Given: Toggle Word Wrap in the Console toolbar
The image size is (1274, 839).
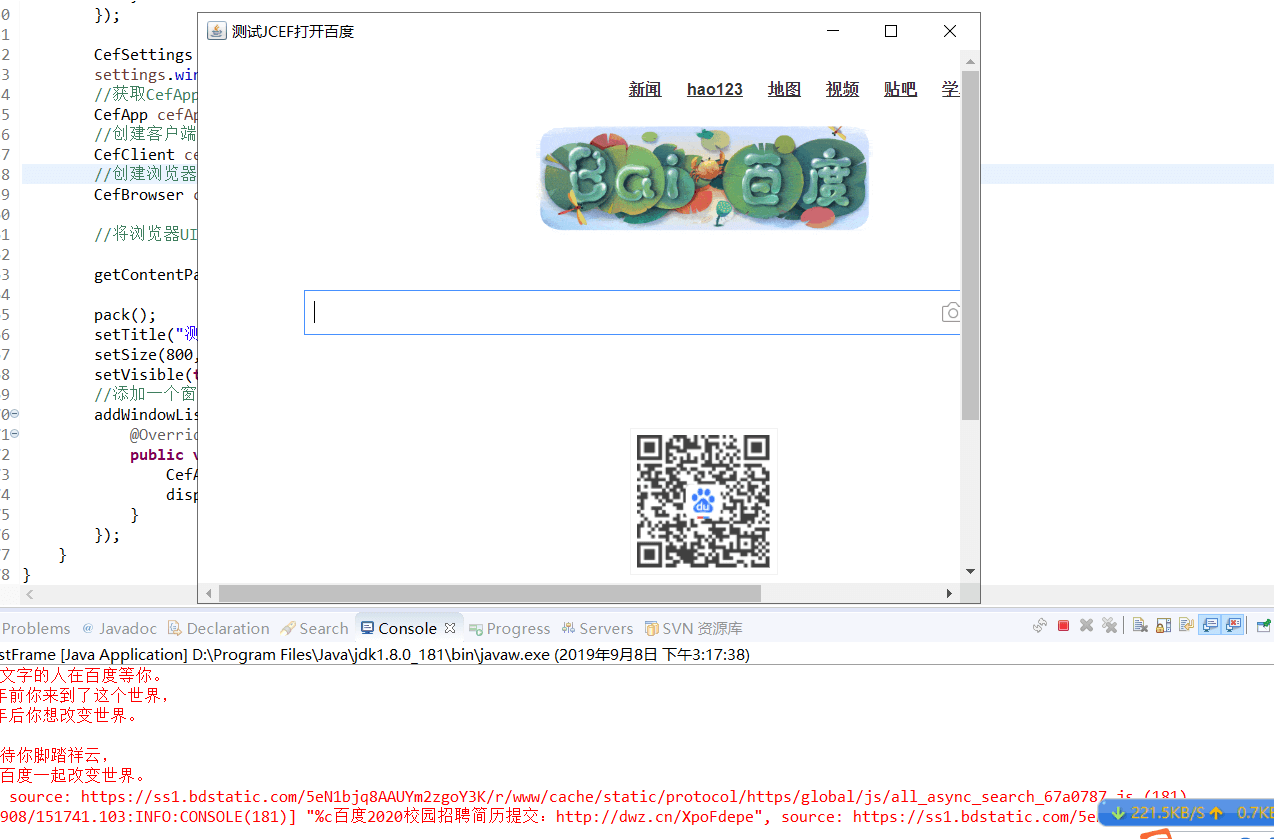Looking at the screenshot, I should [x=1186, y=626].
